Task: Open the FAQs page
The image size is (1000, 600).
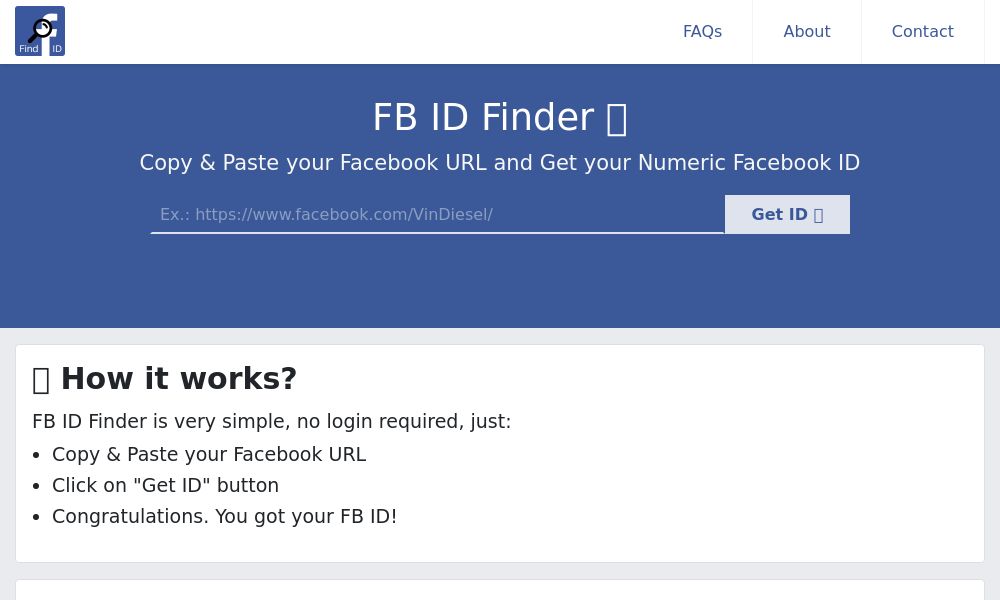Action: (x=702, y=31)
